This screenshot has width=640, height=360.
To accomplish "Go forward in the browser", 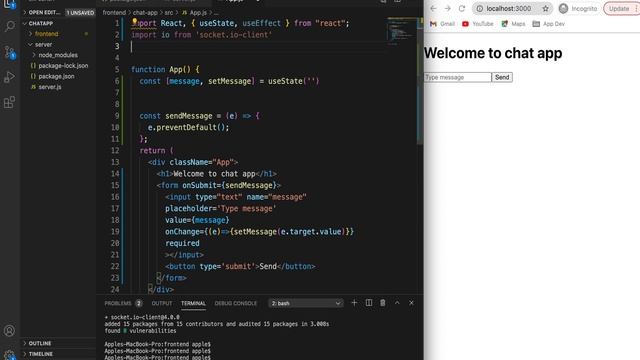I will coord(447,9).
